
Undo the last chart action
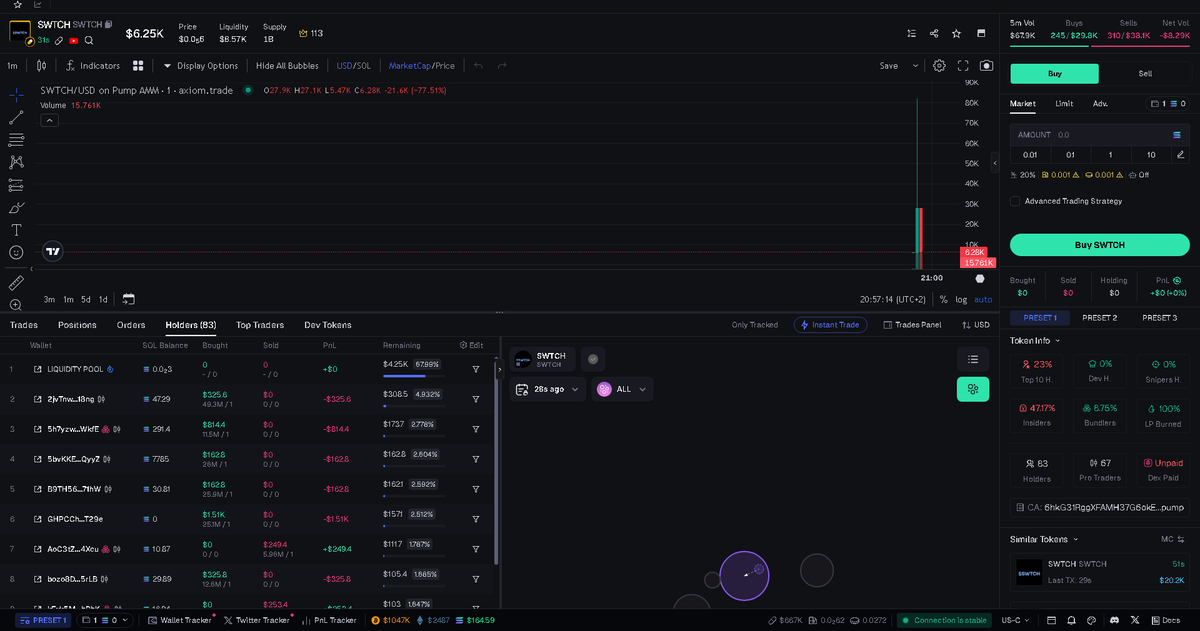pyautogui.click(x=478, y=66)
